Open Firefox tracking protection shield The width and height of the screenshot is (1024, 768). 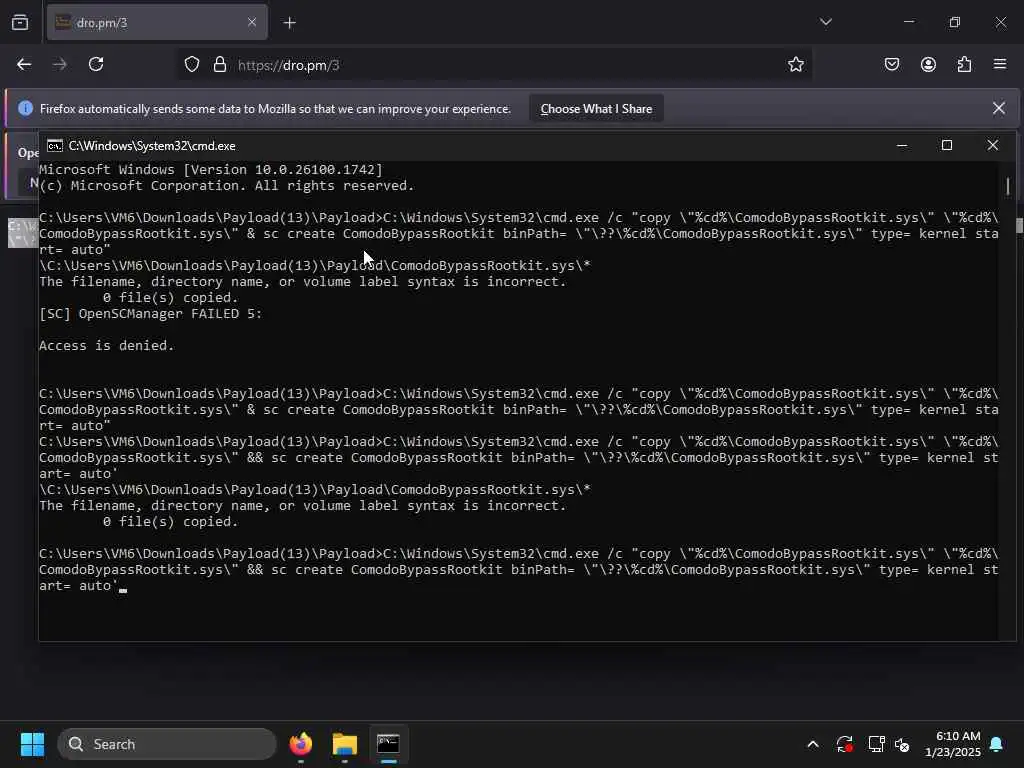191,65
